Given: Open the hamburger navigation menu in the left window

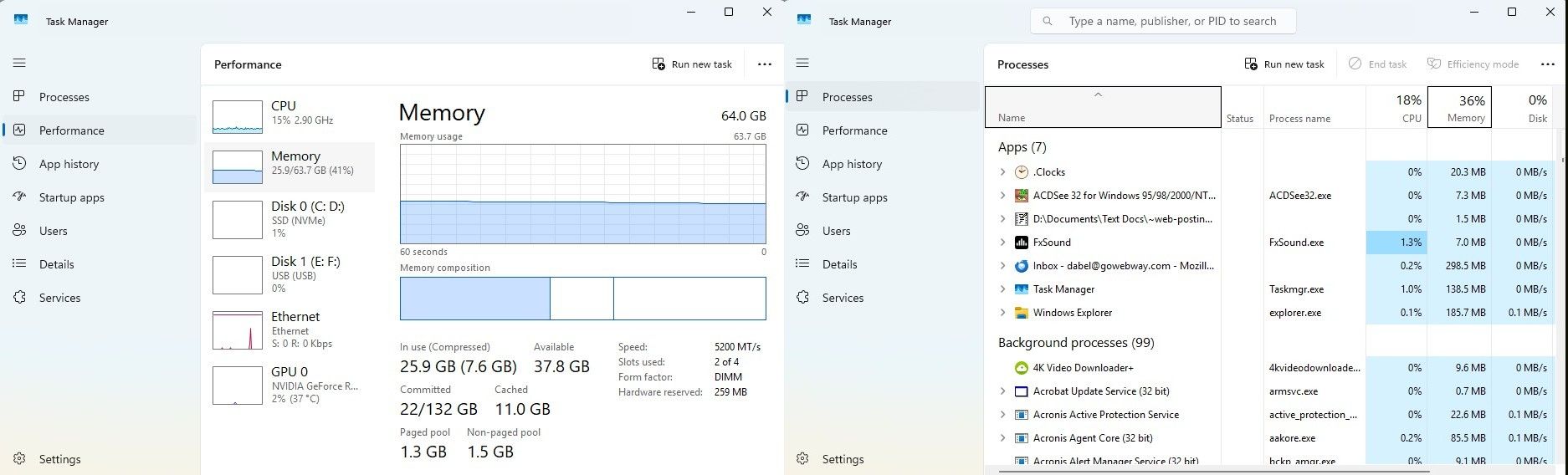Looking at the screenshot, I should 19,63.
